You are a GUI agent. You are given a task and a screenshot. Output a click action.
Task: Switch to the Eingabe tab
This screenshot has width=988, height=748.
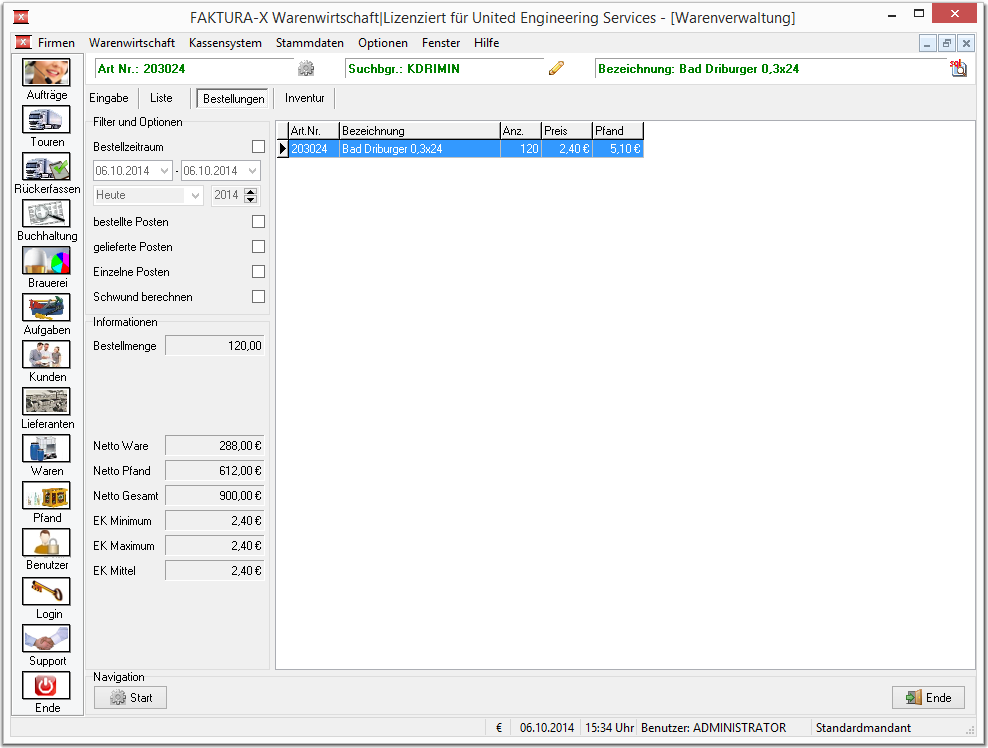pyautogui.click(x=108, y=98)
